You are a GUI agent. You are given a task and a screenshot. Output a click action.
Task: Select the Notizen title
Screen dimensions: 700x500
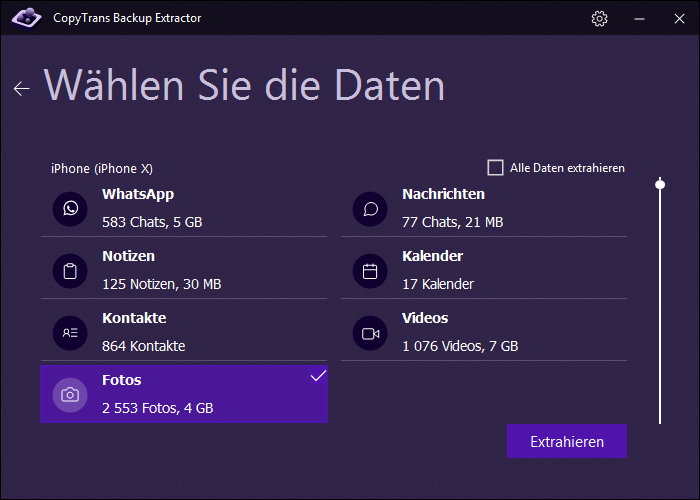coord(129,256)
